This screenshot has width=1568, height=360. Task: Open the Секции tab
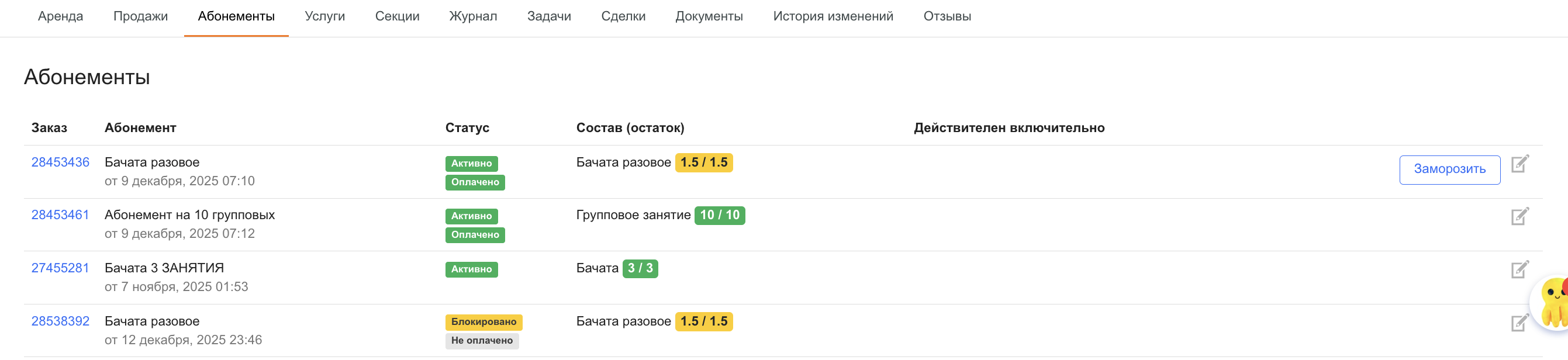[397, 16]
